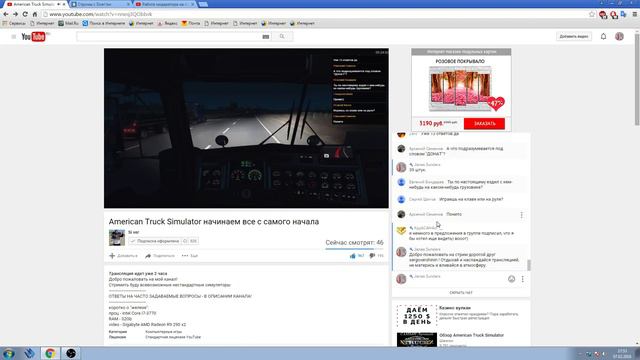Open the Chrome menu hamburger icon

(x=635, y=14)
